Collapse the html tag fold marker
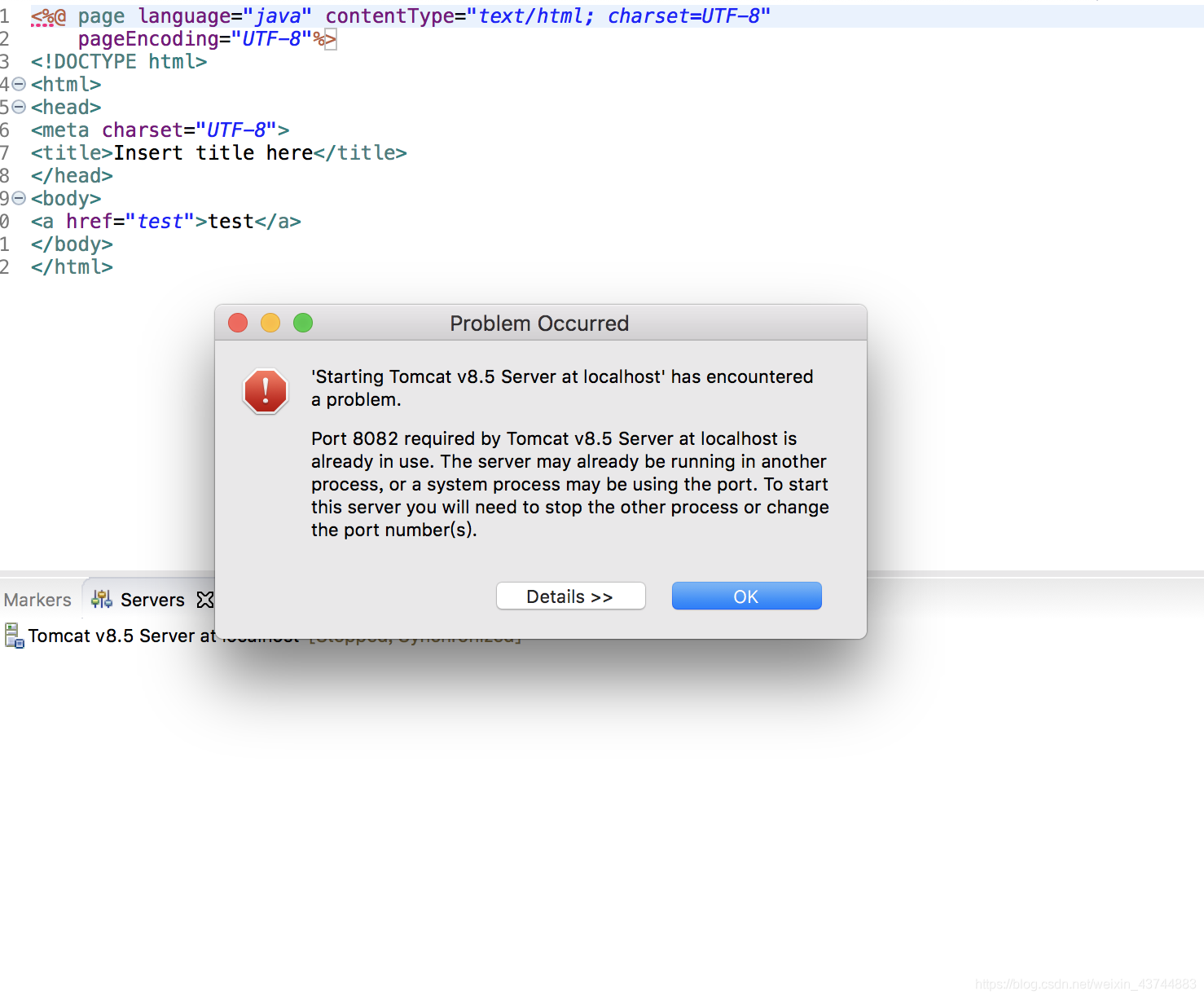 coord(19,84)
